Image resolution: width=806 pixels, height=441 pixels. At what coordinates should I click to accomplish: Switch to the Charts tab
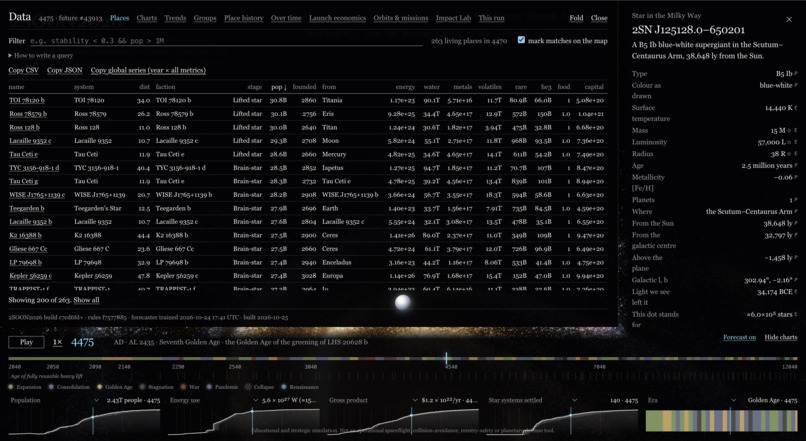pos(146,18)
